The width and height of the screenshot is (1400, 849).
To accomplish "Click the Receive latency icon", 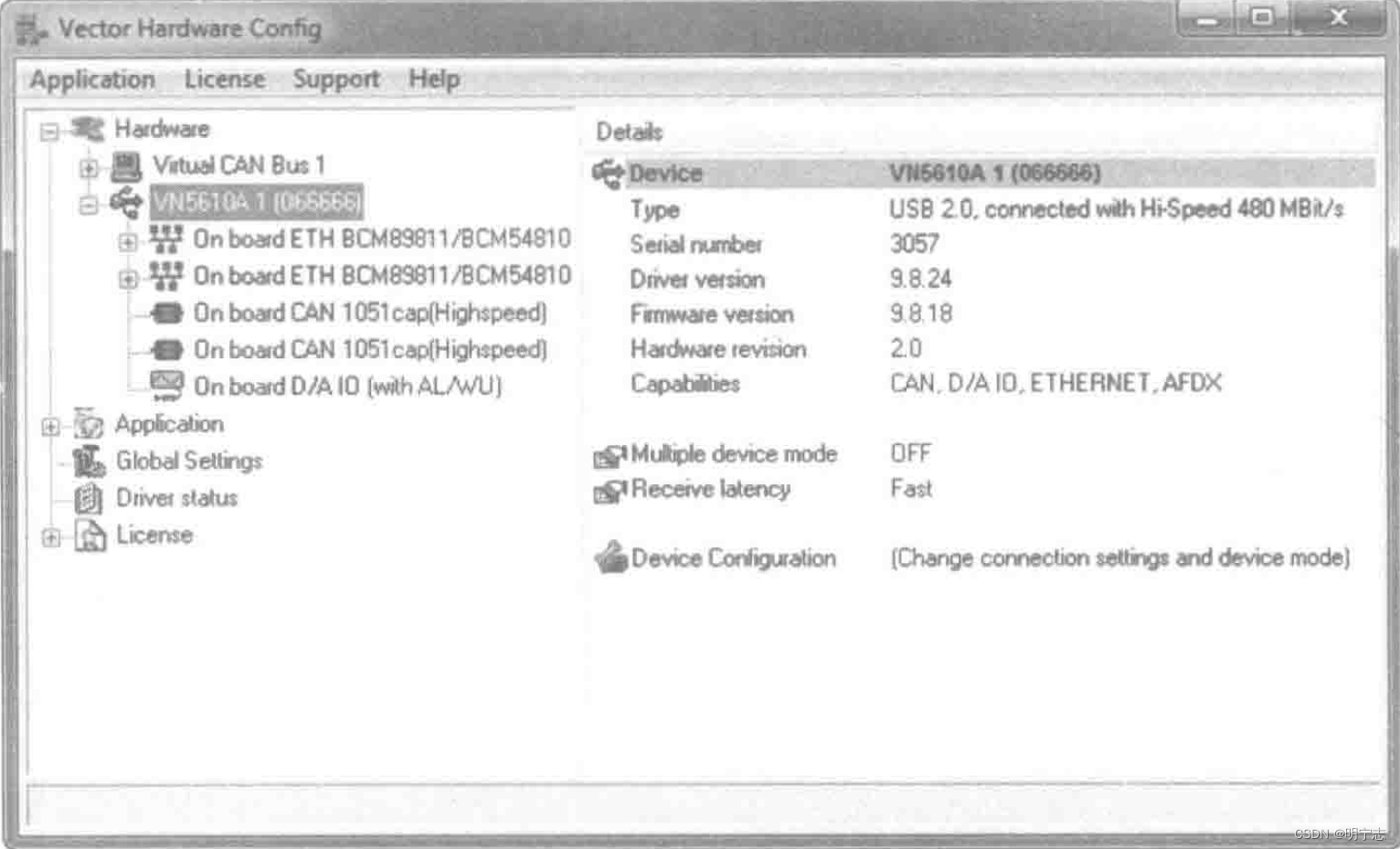I will point(610,491).
